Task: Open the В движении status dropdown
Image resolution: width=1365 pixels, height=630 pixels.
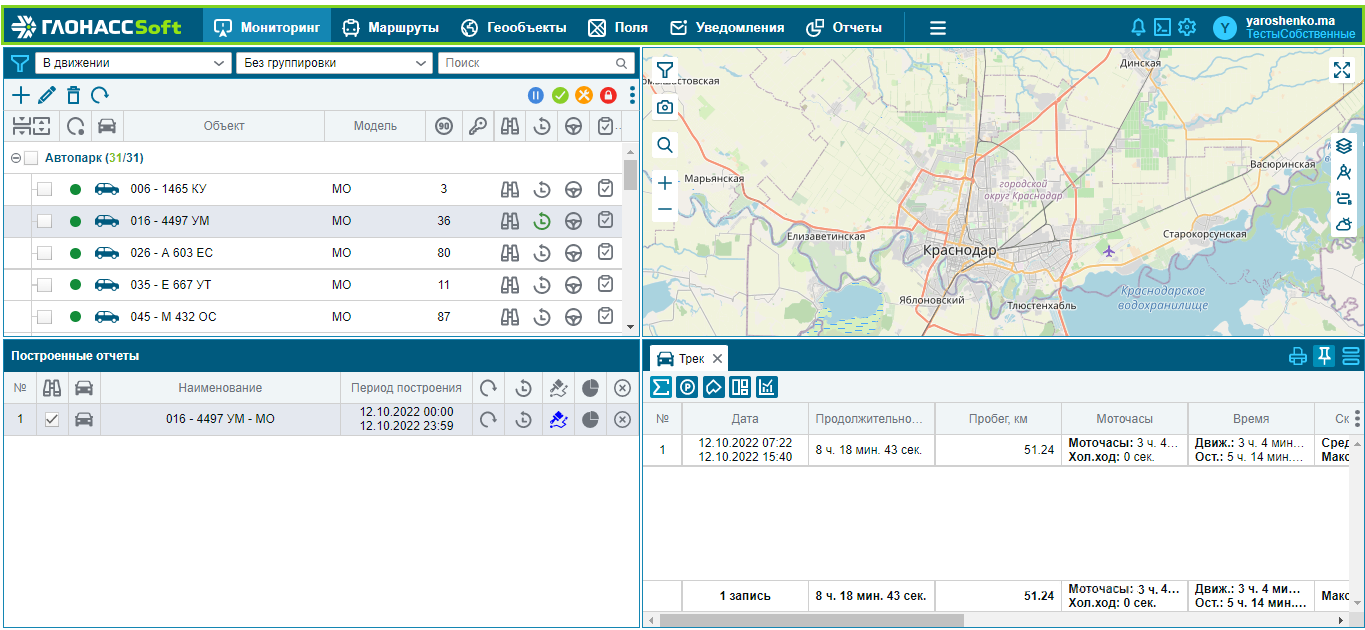Action: click(133, 63)
